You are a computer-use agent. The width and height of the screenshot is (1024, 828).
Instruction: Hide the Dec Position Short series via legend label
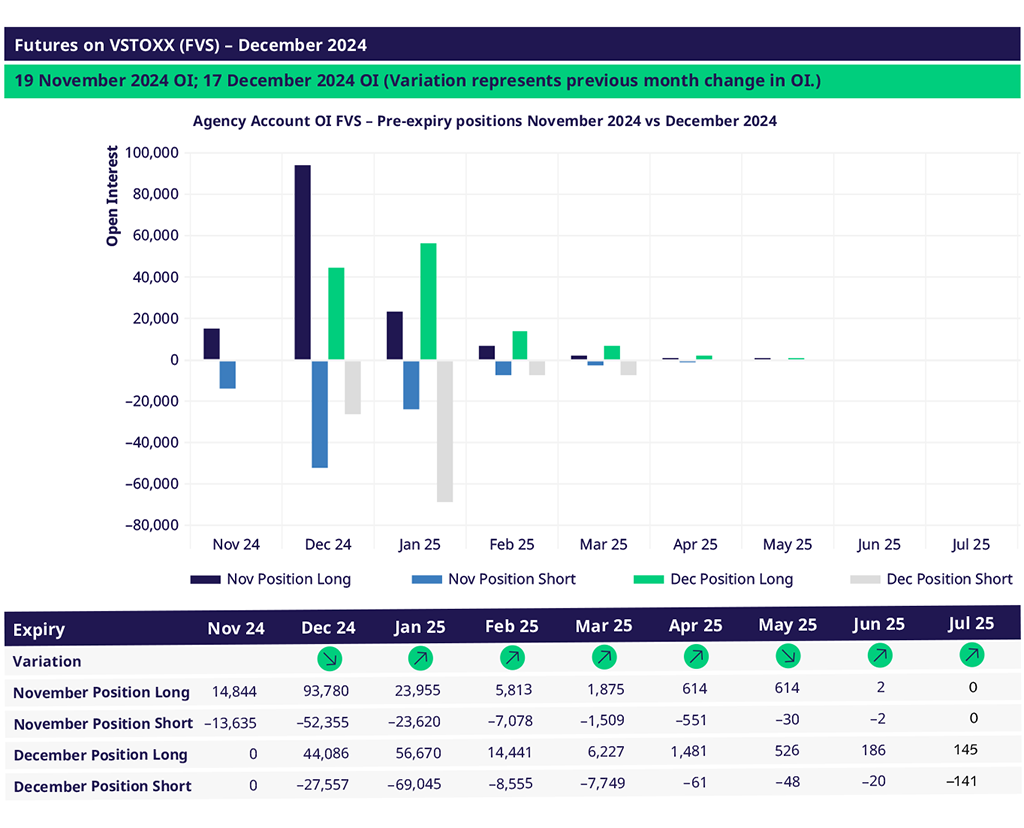click(949, 579)
